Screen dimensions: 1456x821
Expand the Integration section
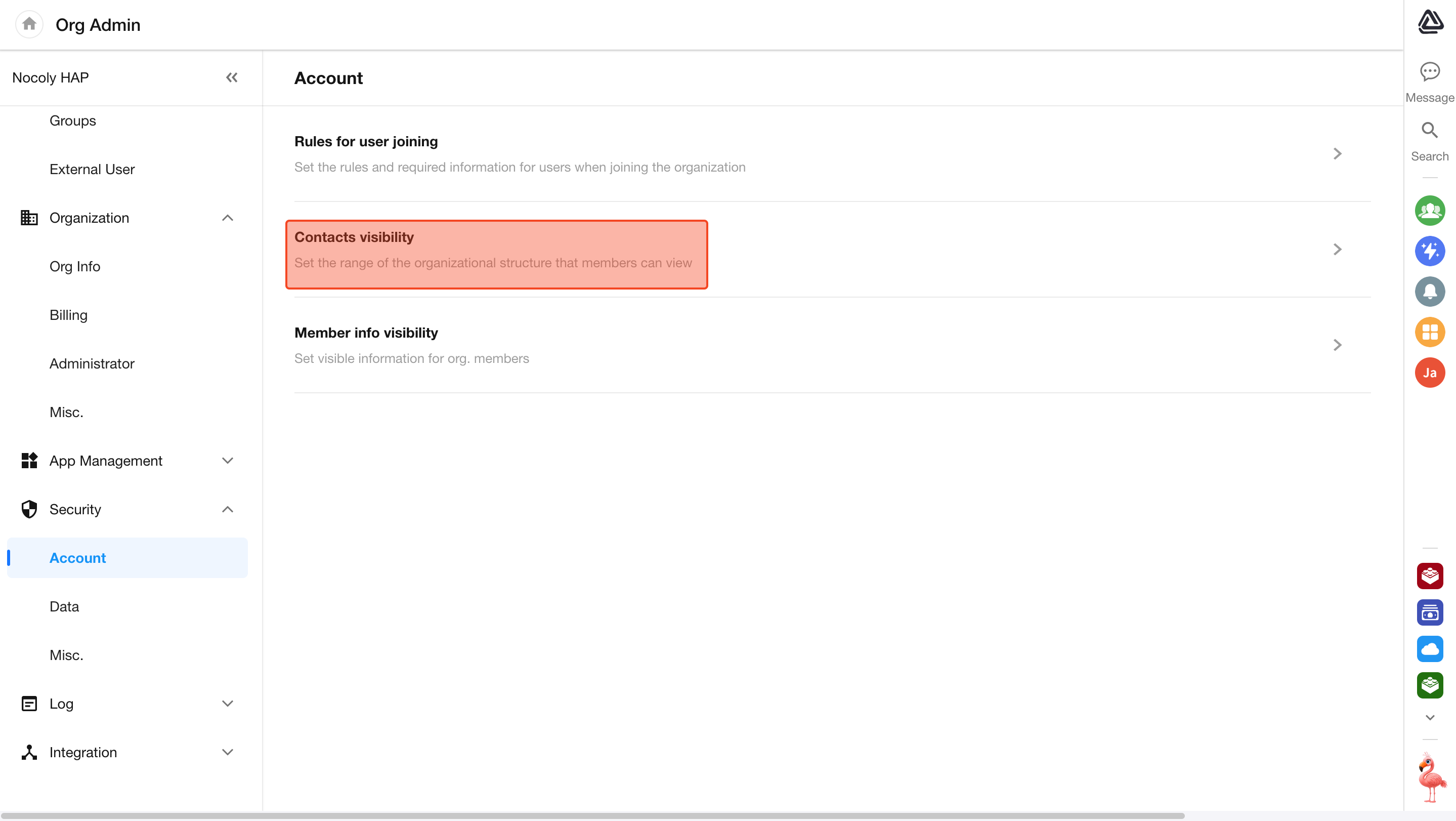227,752
